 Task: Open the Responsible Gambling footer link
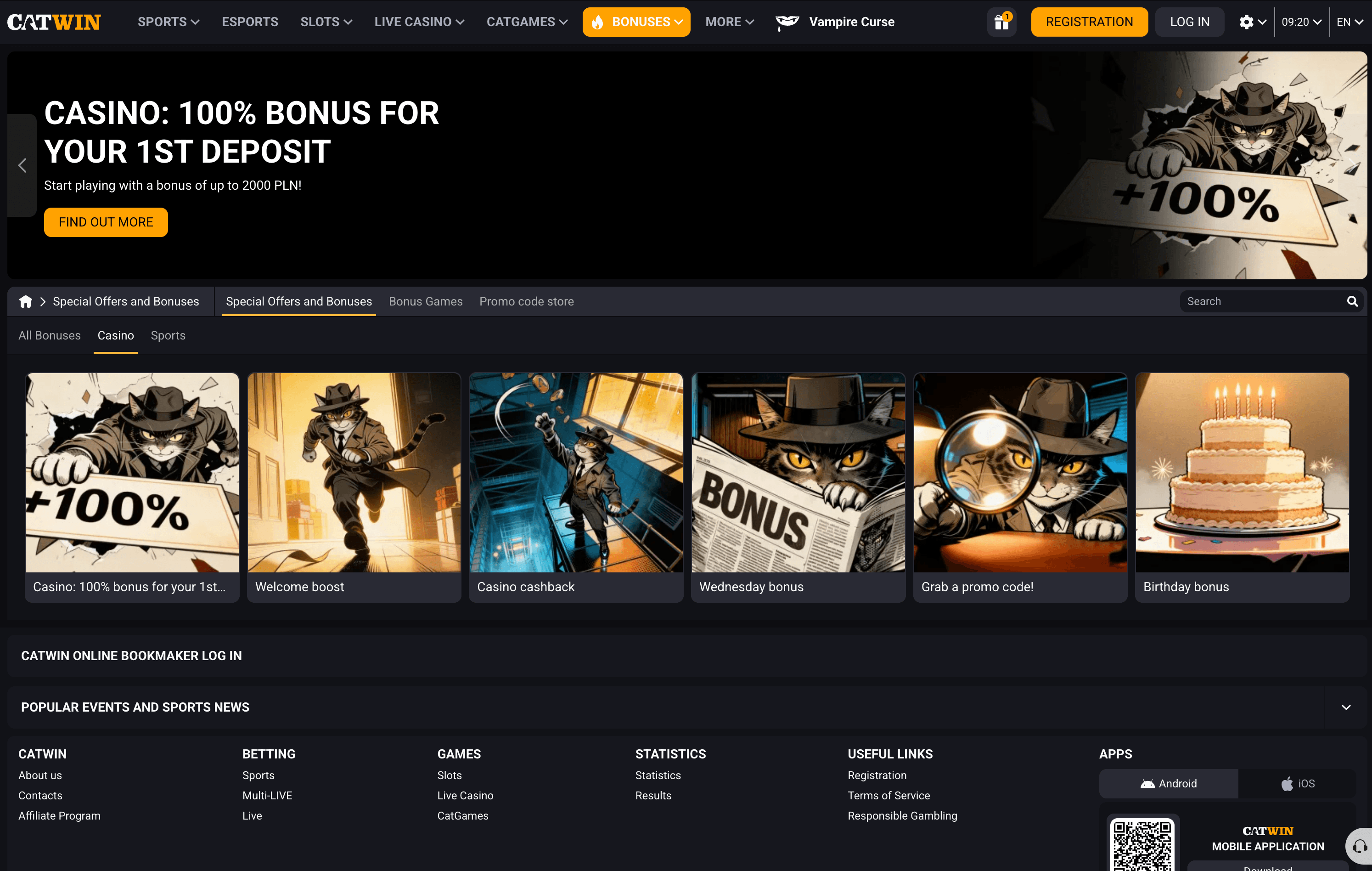click(x=903, y=816)
